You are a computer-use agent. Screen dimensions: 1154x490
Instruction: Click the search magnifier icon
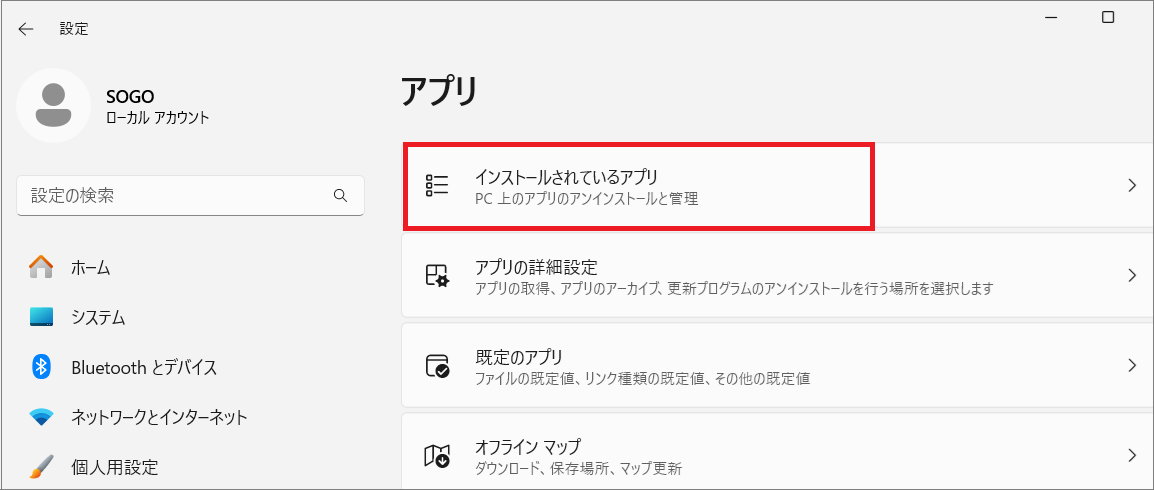tap(340, 195)
